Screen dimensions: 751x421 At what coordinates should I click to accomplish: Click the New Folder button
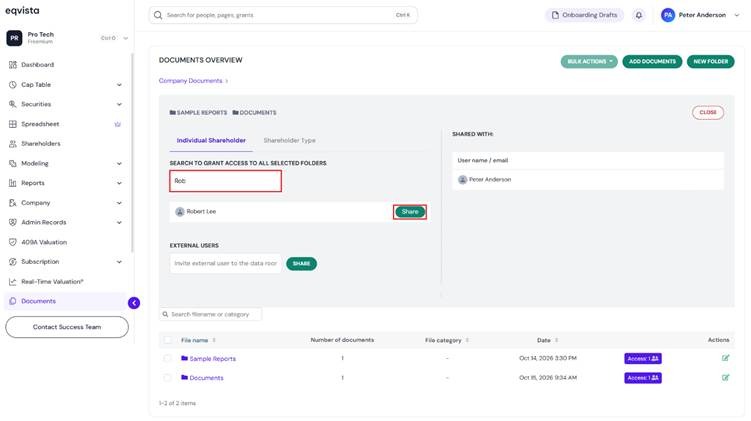(x=710, y=61)
